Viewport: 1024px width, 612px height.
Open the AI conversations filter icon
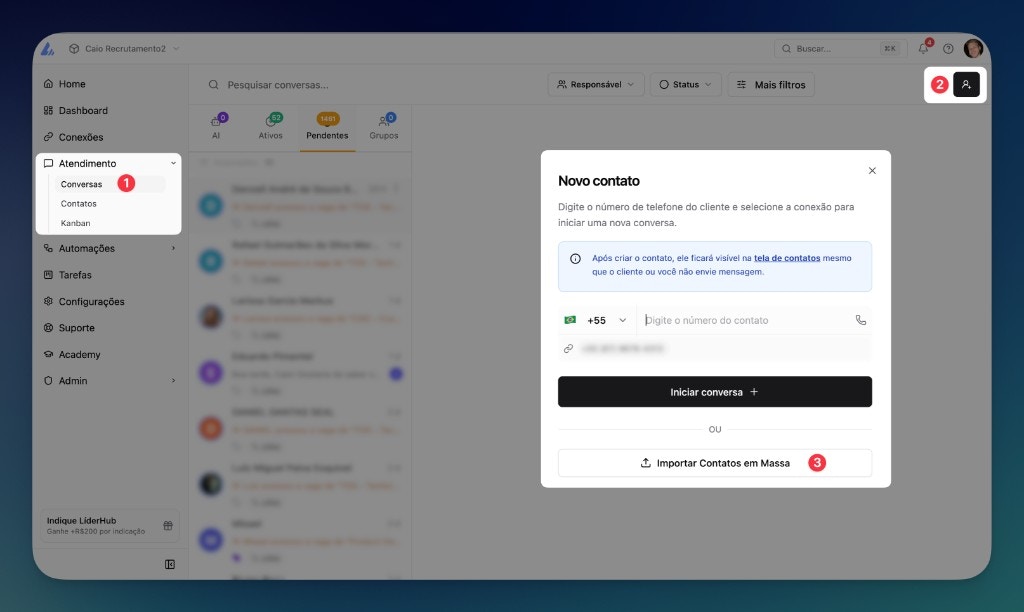[215, 120]
